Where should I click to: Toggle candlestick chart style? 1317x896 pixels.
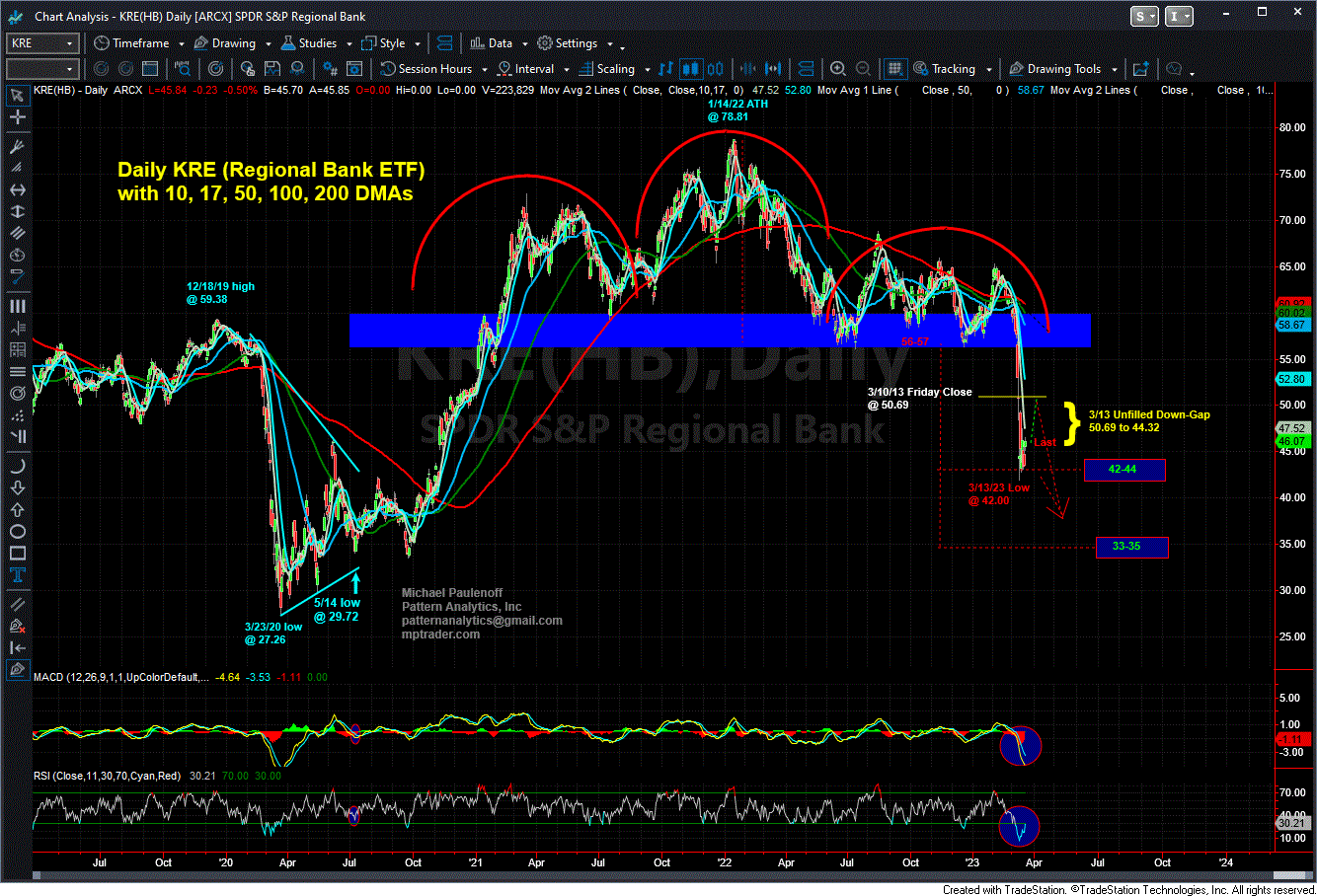click(x=690, y=69)
